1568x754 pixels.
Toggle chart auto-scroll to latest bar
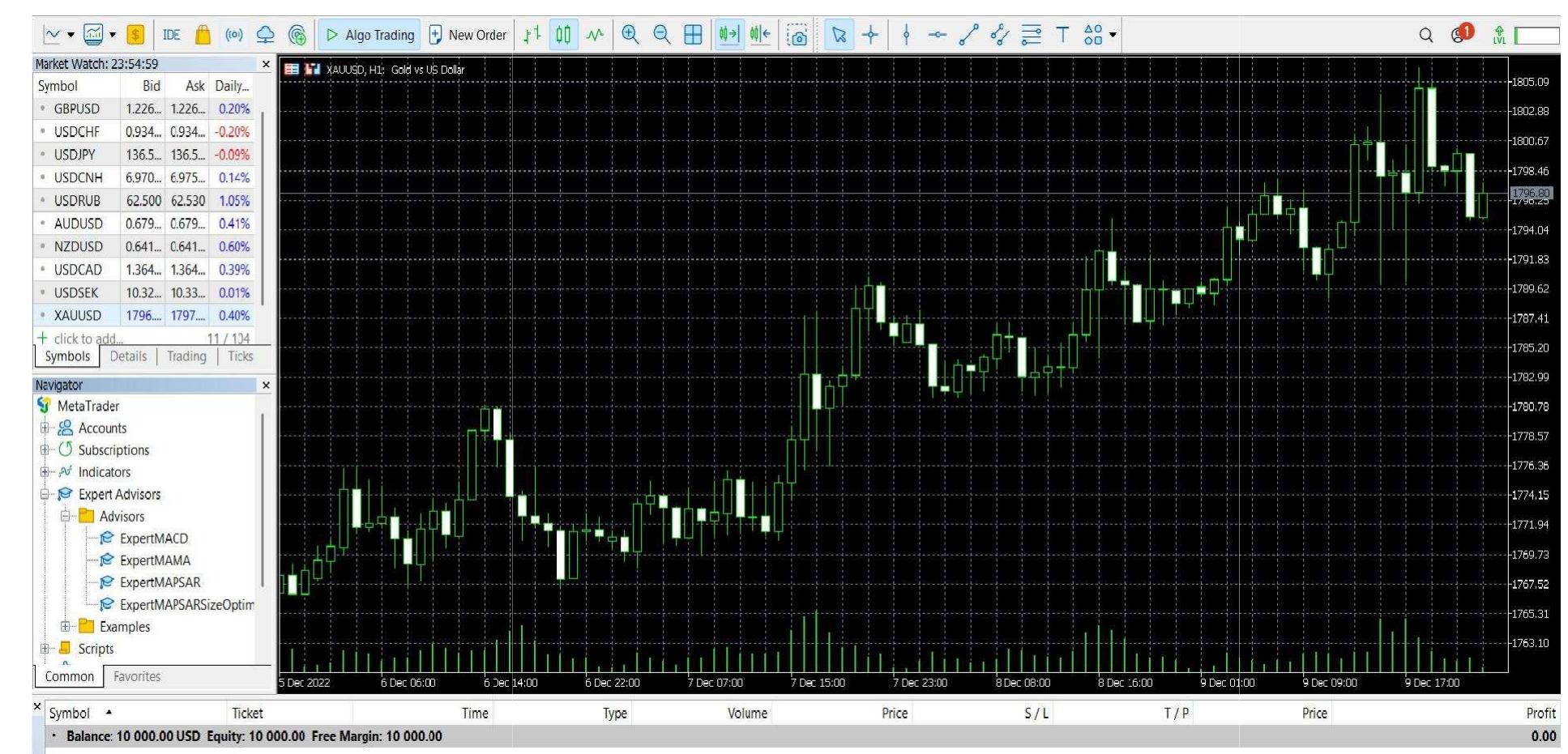[728, 35]
